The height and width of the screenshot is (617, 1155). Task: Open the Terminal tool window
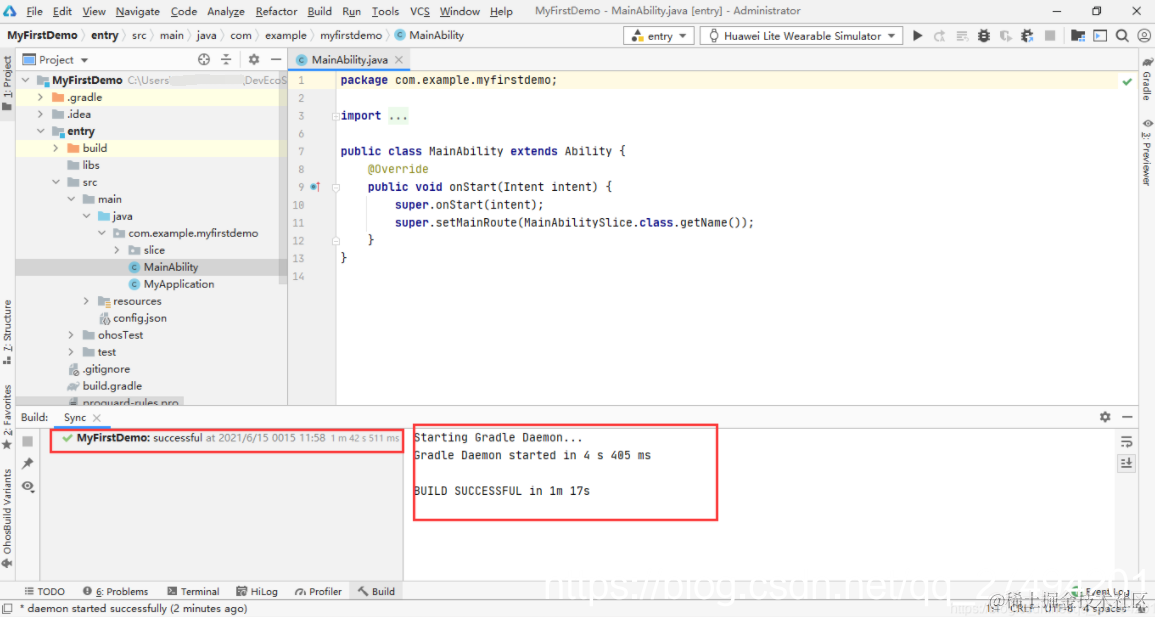193,591
